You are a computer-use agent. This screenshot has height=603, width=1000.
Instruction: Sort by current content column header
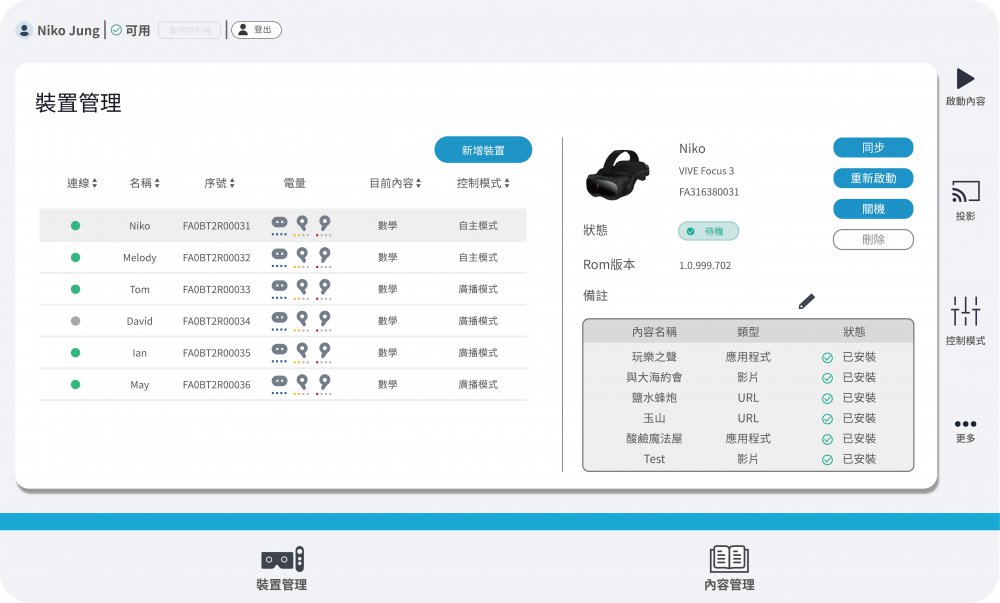point(395,184)
